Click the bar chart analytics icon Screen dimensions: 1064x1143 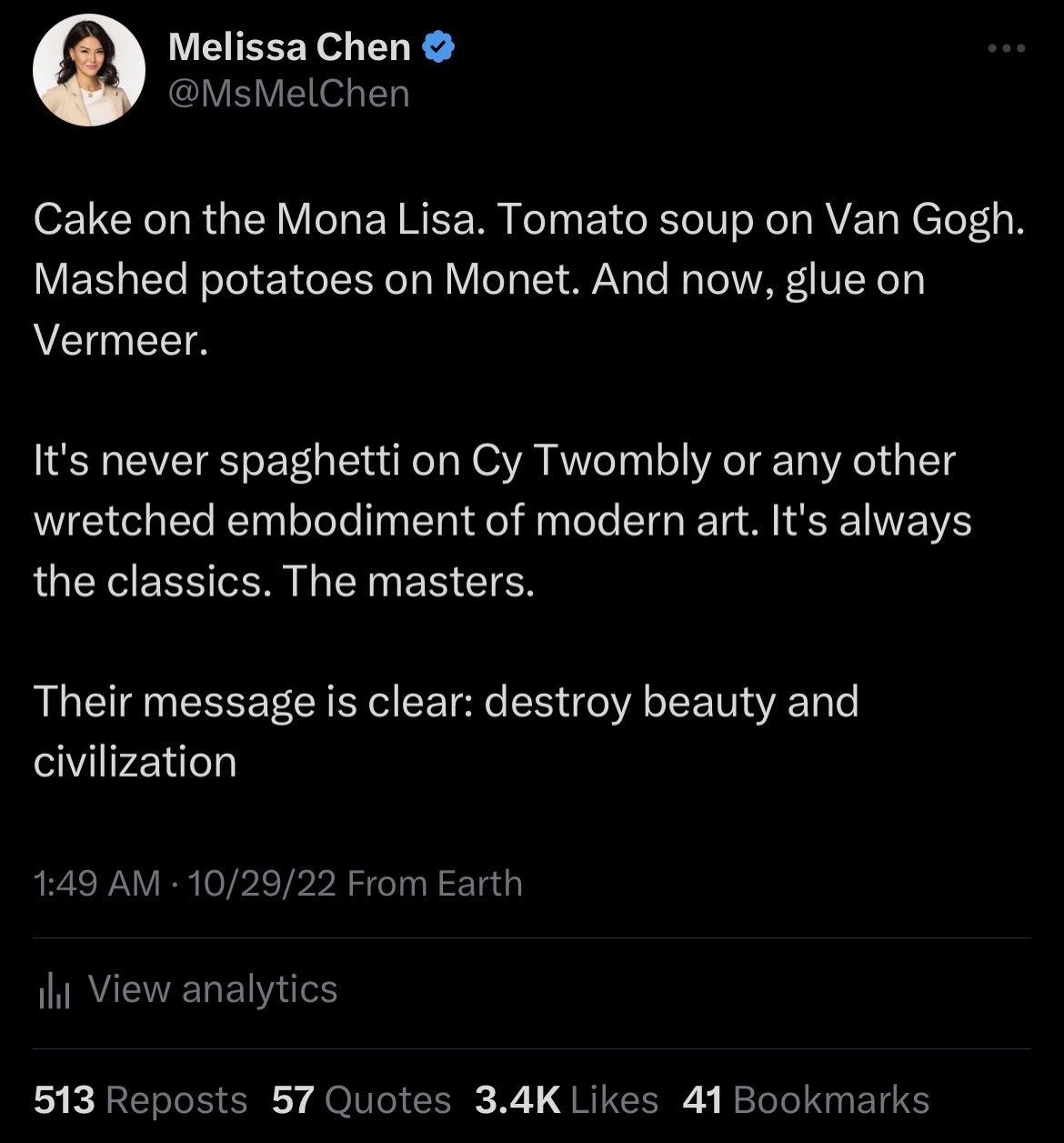pos(54,992)
